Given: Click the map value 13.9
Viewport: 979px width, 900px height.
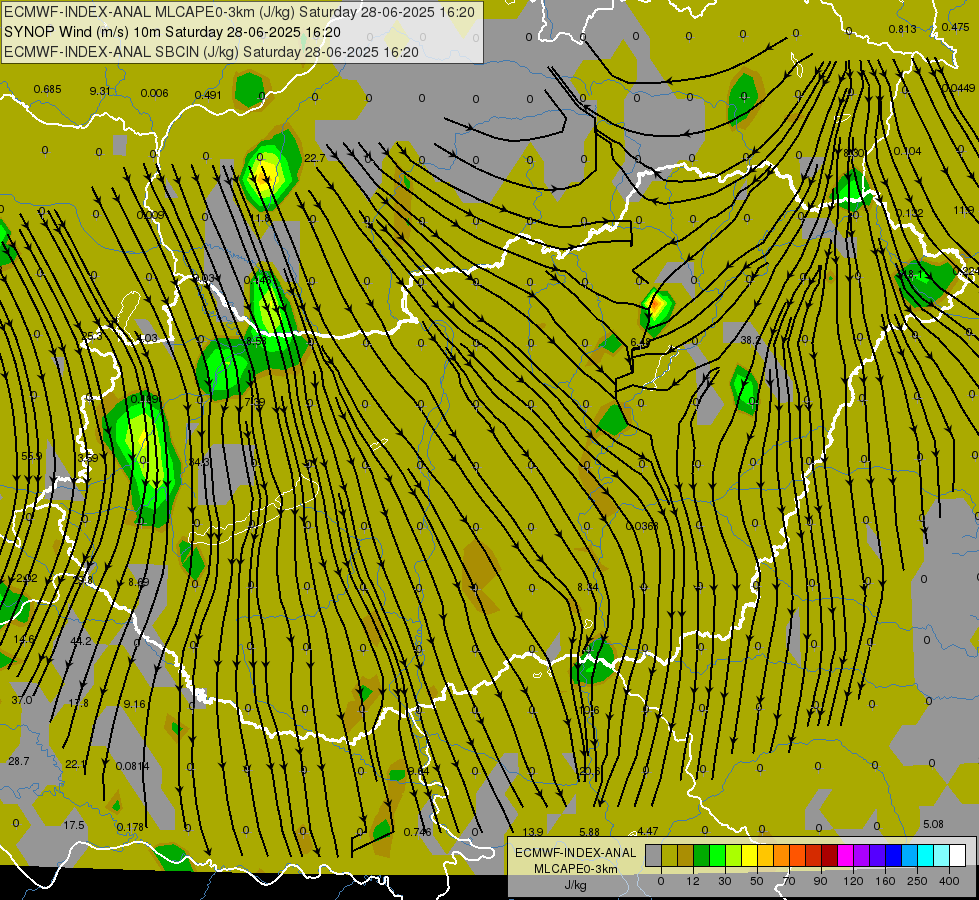Looking at the screenshot, I should pos(533,832).
